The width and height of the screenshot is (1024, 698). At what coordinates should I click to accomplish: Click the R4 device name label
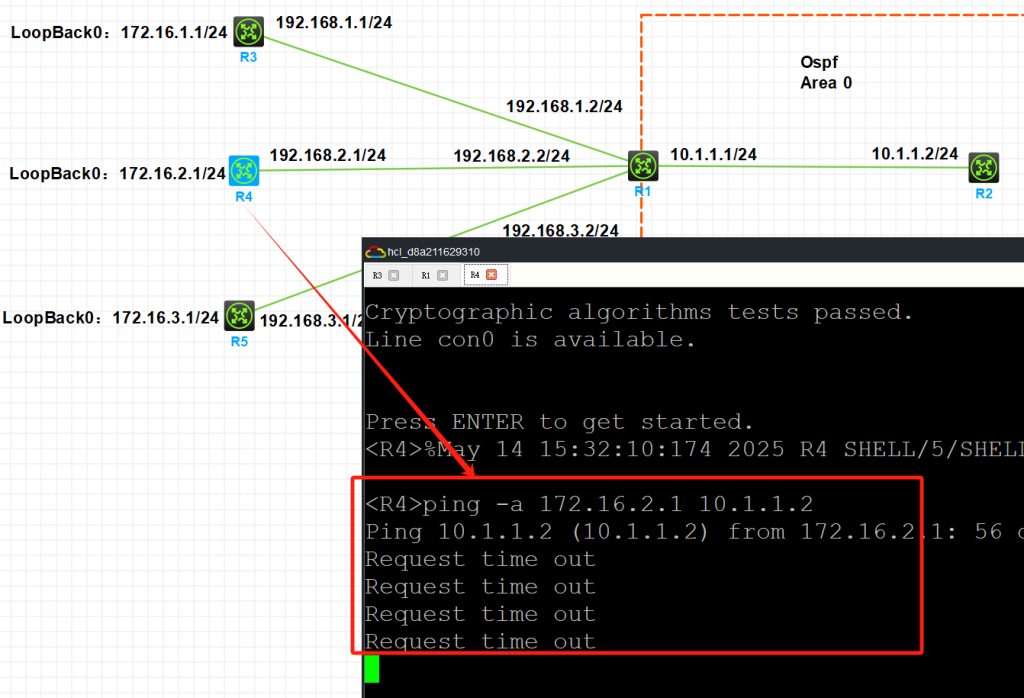244,197
